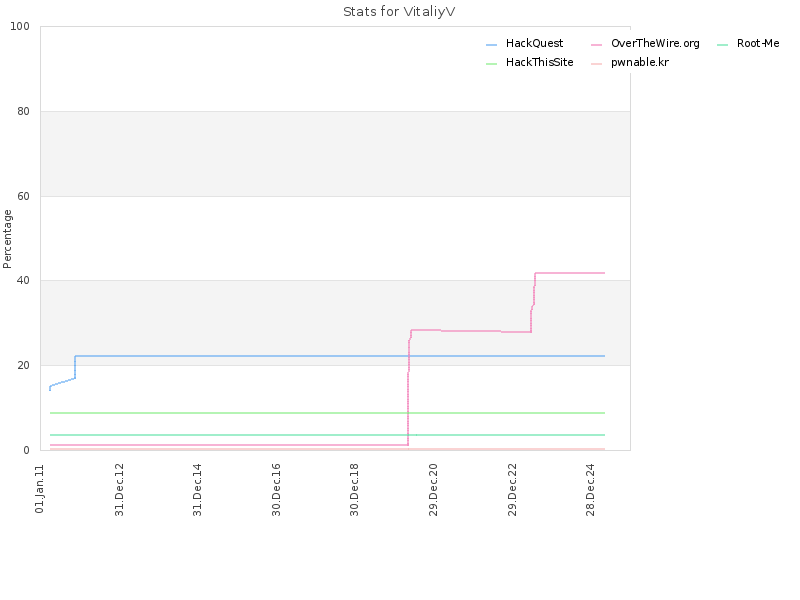Viewport: 800px width, 600px height.
Task: Click the 31.Dec.14 x-axis date label
Action: coord(197,490)
